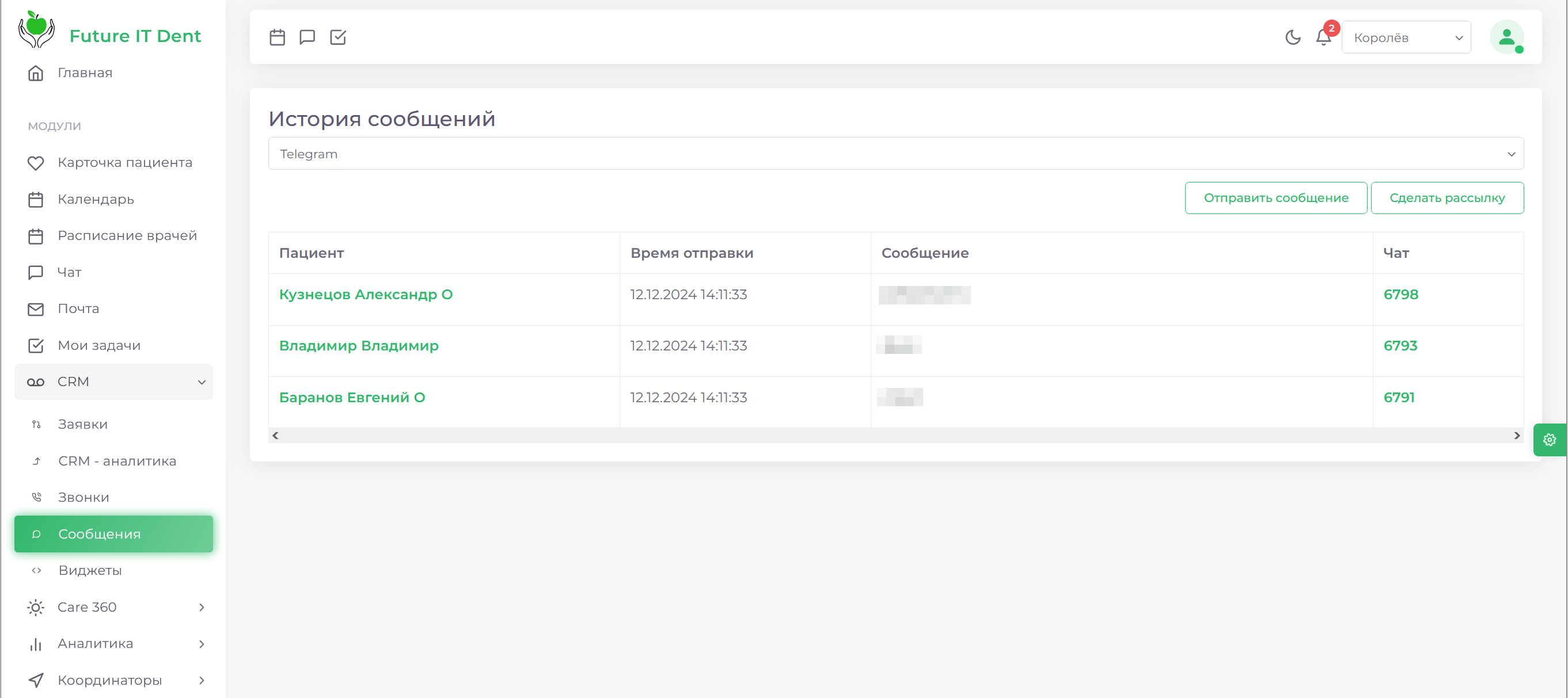The width and height of the screenshot is (1568, 698).
Task: Click Сделать рассылку button
Action: coord(1447,197)
